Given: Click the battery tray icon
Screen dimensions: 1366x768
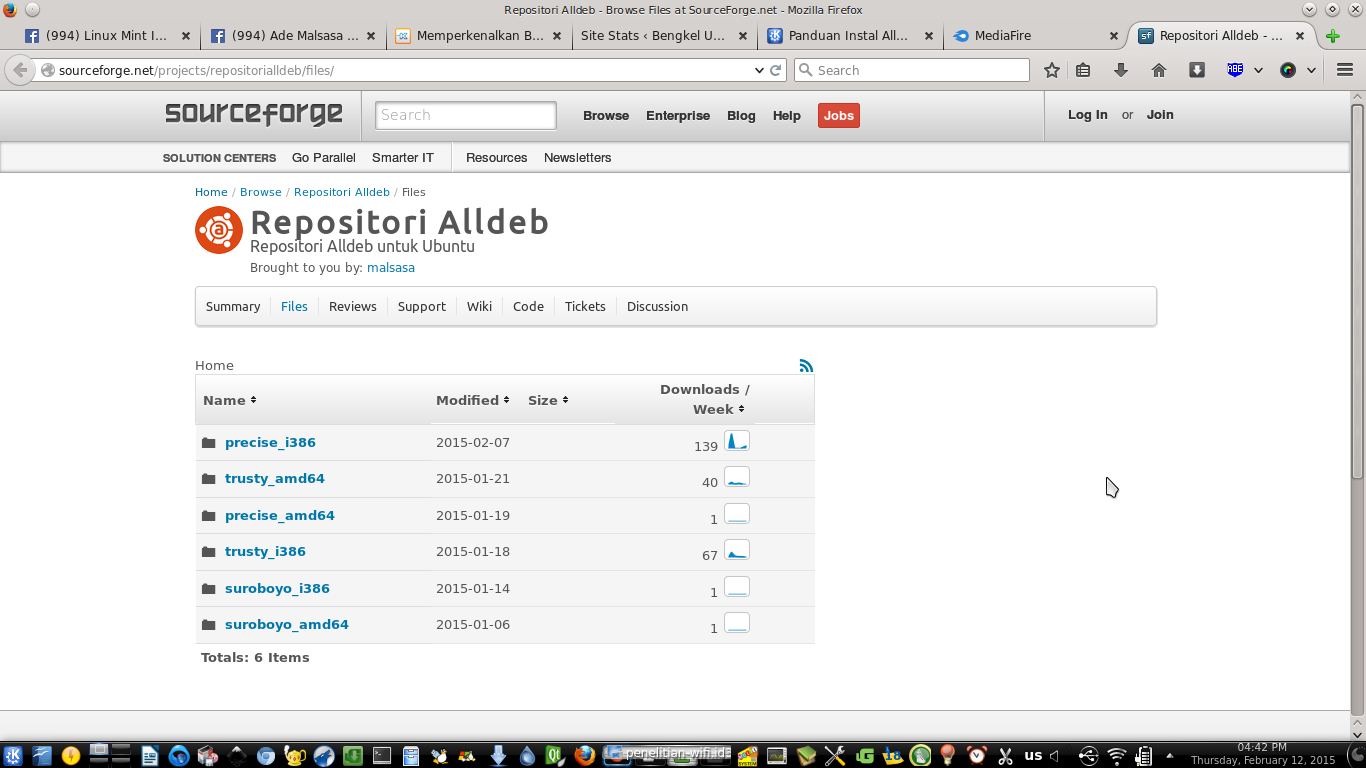Looking at the screenshot, I should 1144,756.
